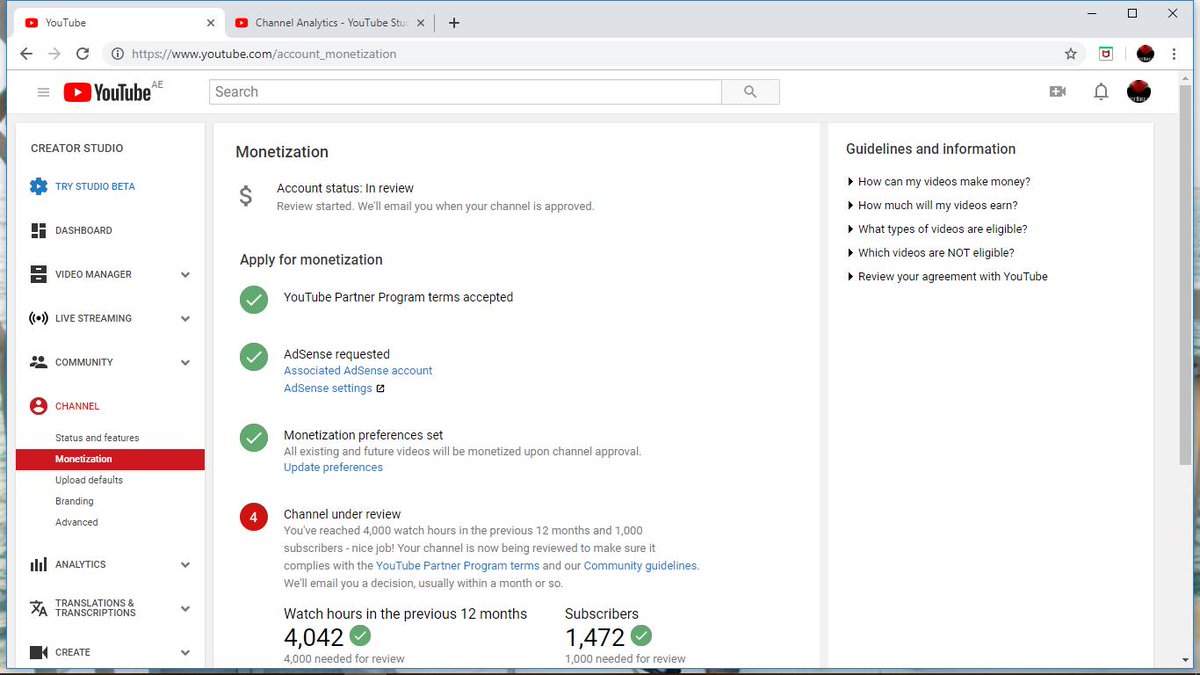Viewport: 1200px width, 675px height.
Task: Close the YouTube browser tab
Action: point(210,23)
